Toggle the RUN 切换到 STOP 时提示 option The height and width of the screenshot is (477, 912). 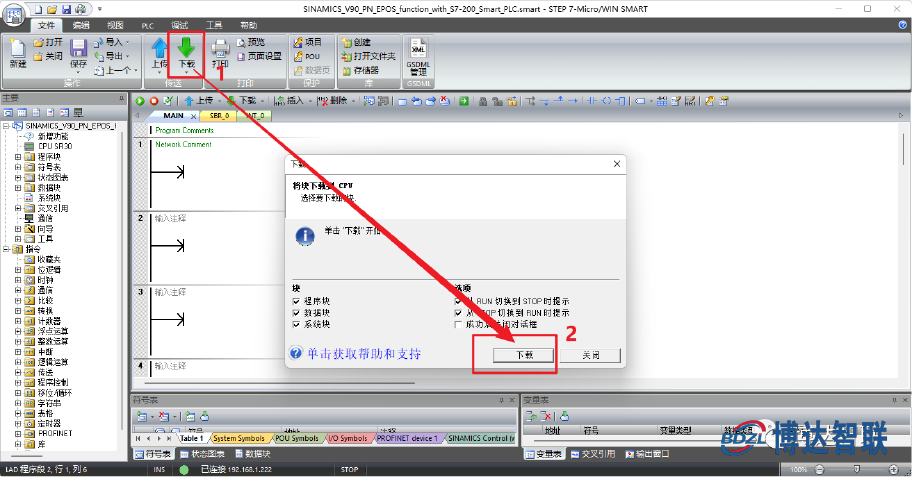[x=458, y=301]
